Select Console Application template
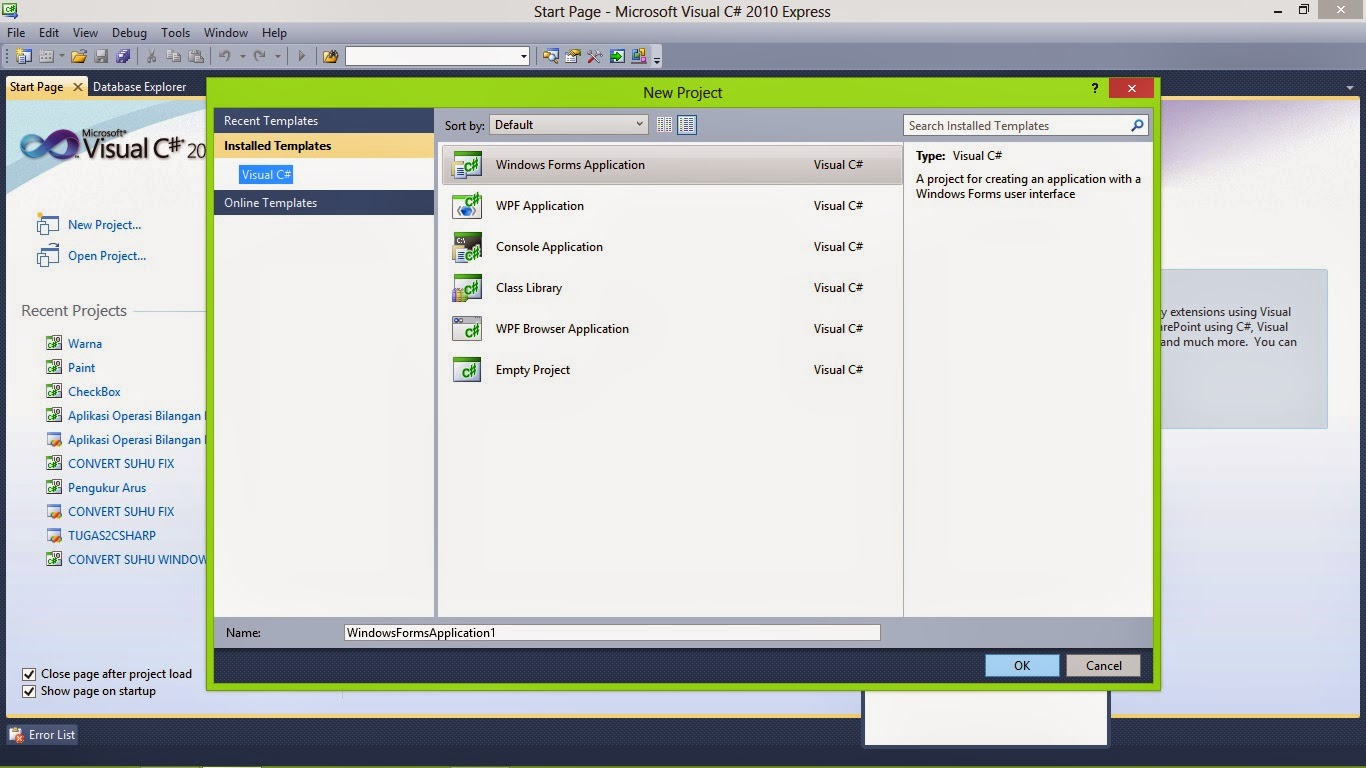 tap(671, 247)
